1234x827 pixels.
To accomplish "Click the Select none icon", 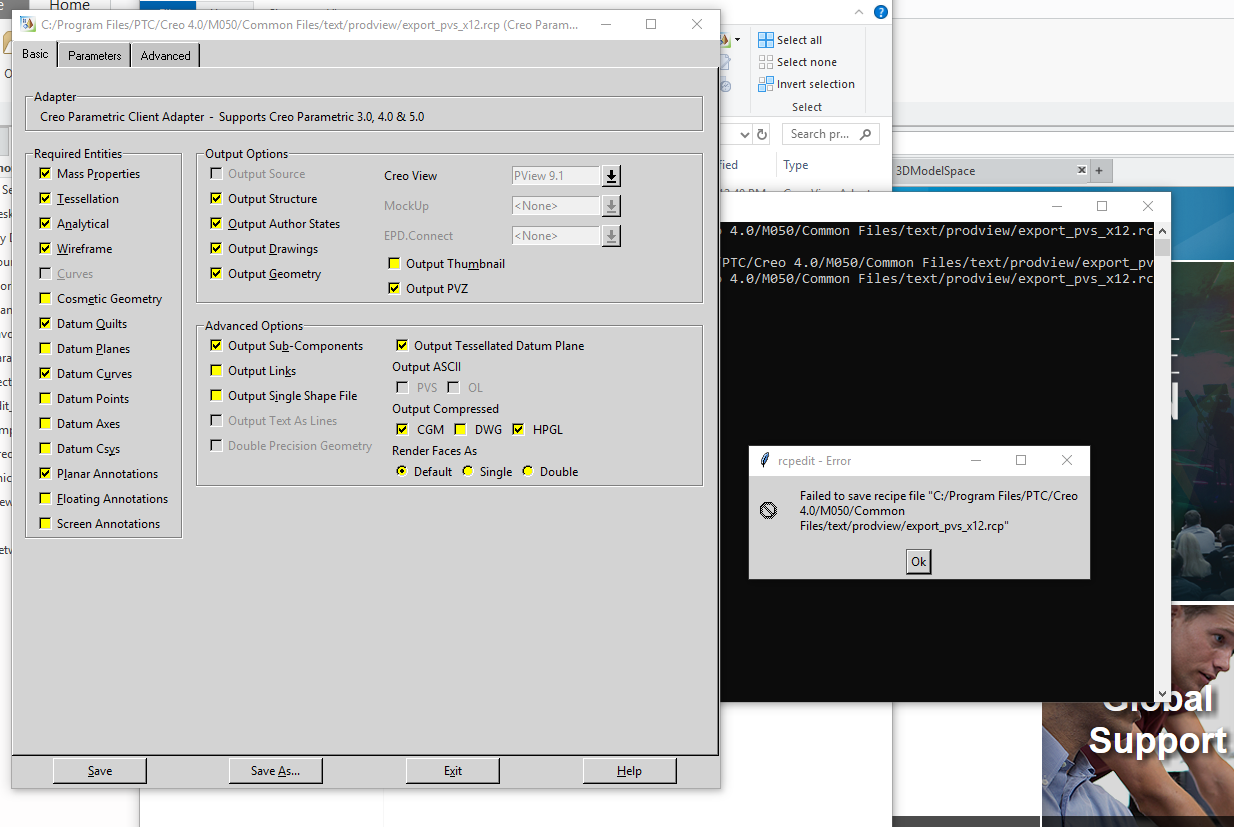I will 766,62.
